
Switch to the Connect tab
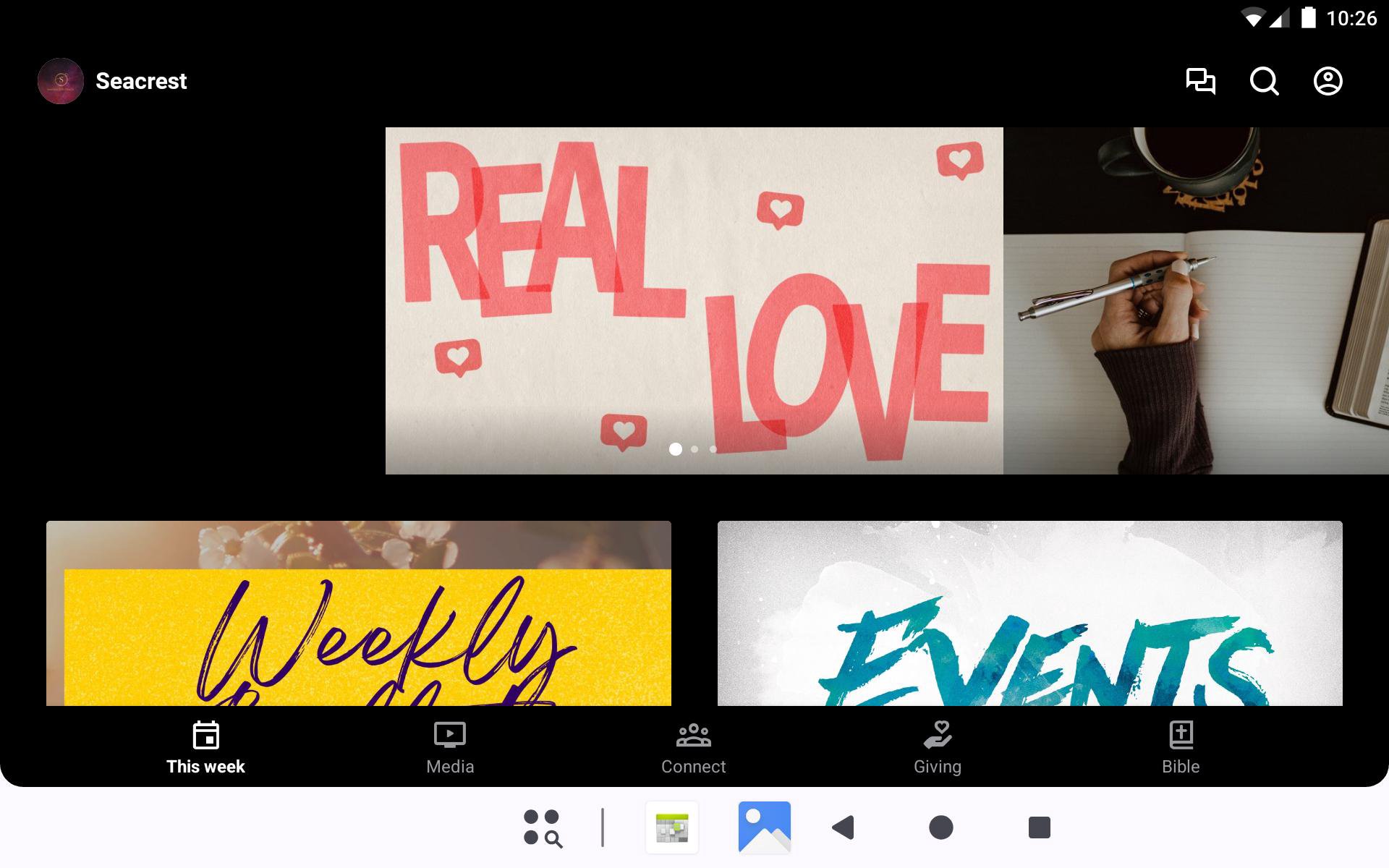tap(693, 749)
